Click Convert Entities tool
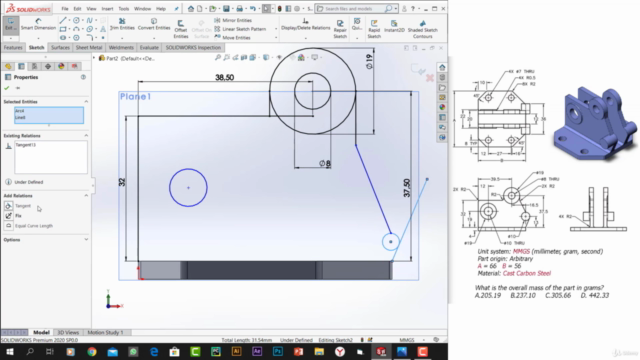The image size is (640, 360). click(x=154, y=24)
